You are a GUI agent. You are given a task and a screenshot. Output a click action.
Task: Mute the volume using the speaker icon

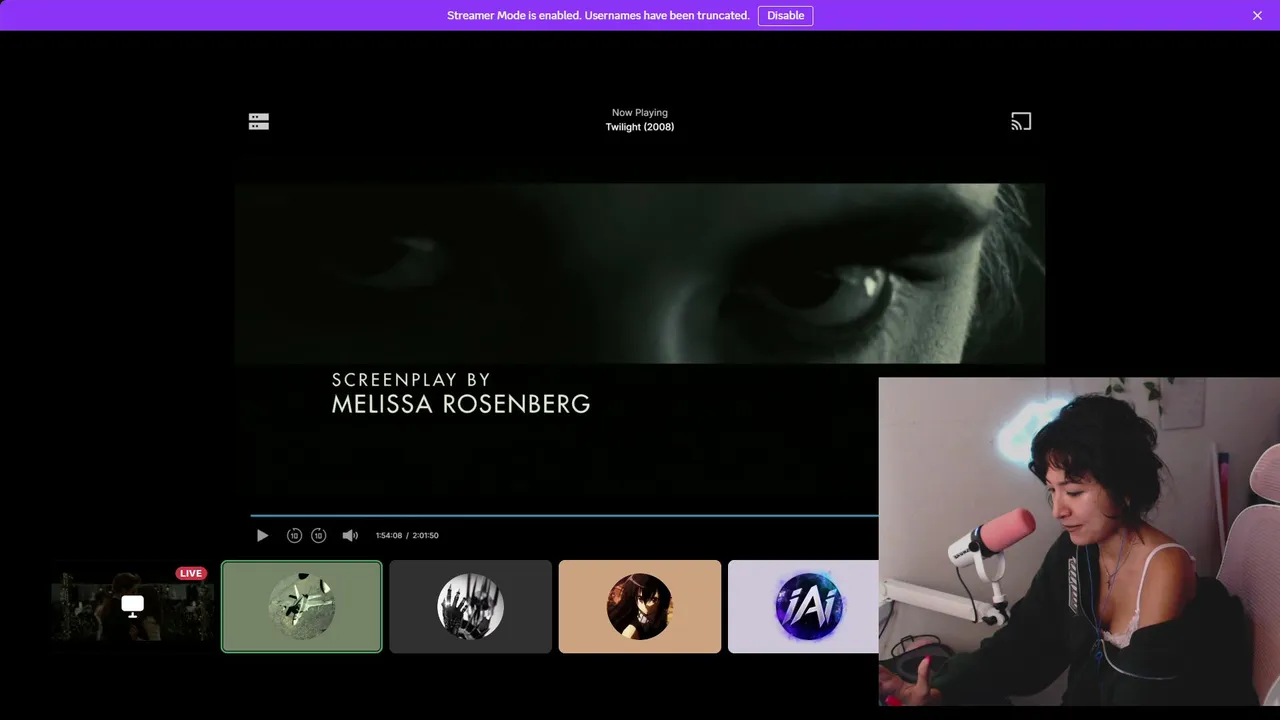coord(350,535)
